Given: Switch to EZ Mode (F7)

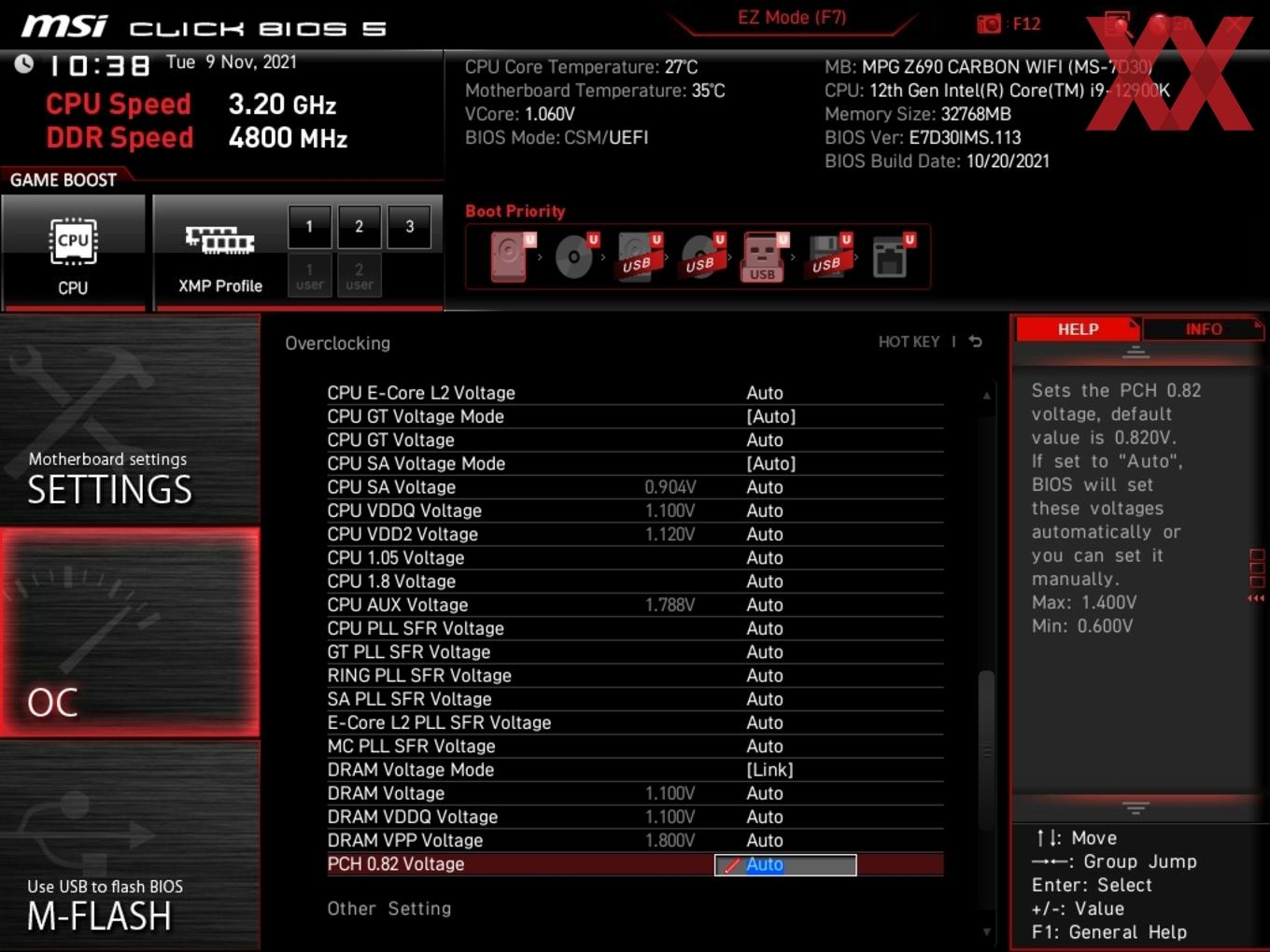Looking at the screenshot, I should pyautogui.click(x=791, y=18).
